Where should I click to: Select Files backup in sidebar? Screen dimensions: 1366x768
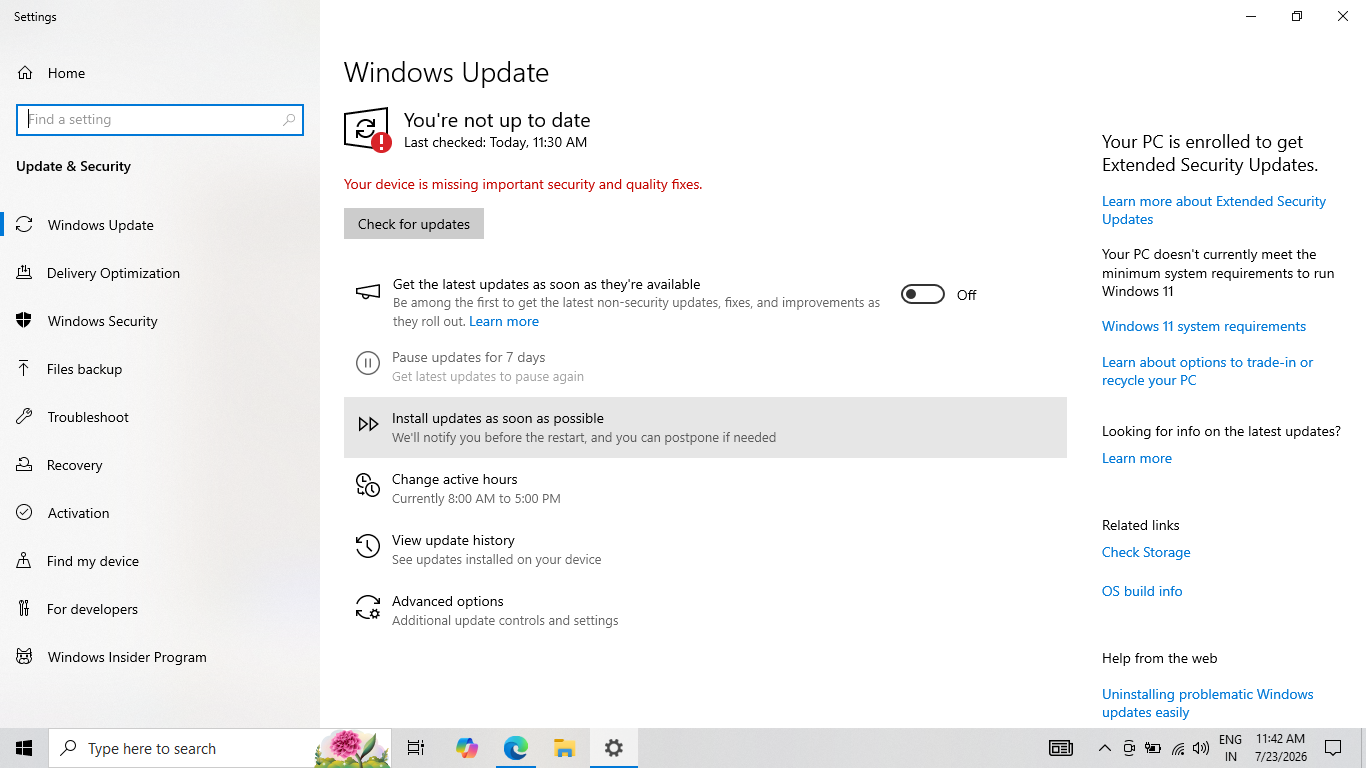tap(160, 369)
